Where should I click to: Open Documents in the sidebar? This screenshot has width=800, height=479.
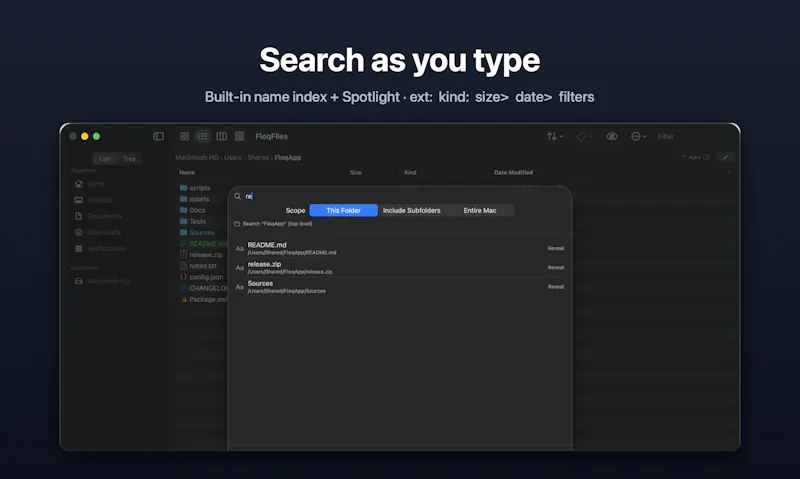click(104, 216)
